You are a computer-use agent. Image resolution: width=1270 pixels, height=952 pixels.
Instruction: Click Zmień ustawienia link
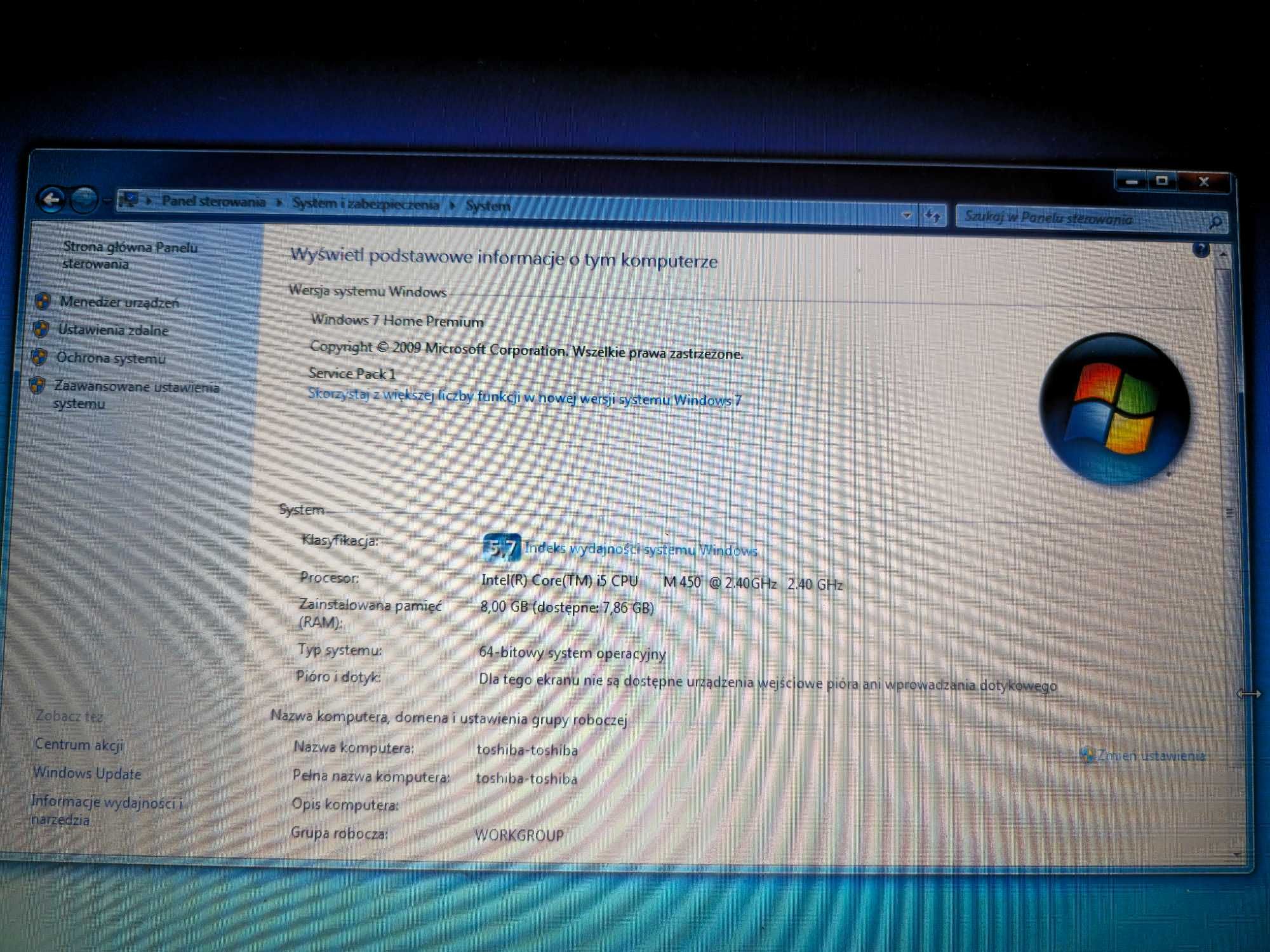click(1151, 755)
